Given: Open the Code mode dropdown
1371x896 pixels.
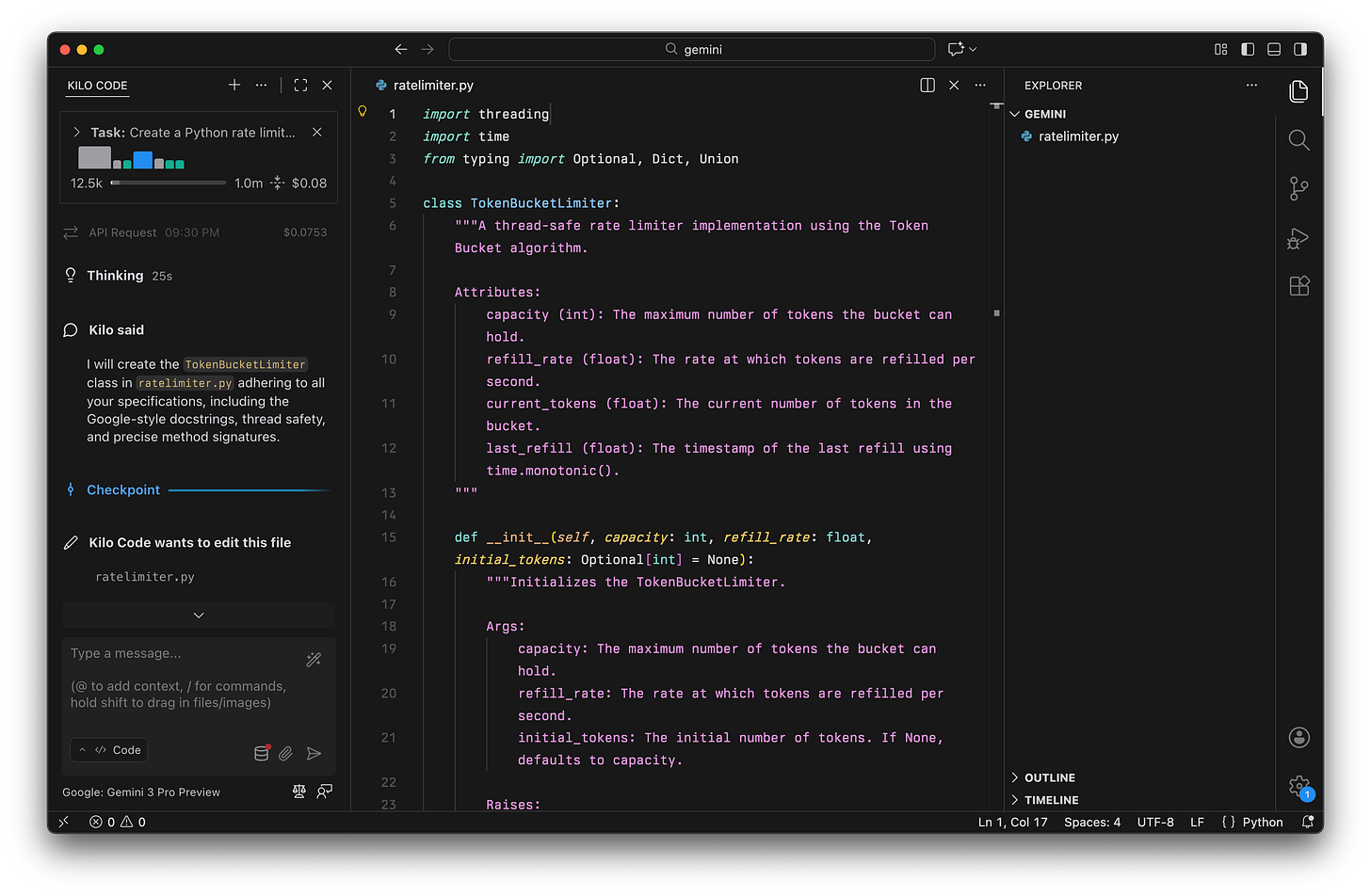Looking at the screenshot, I should pos(109,750).
